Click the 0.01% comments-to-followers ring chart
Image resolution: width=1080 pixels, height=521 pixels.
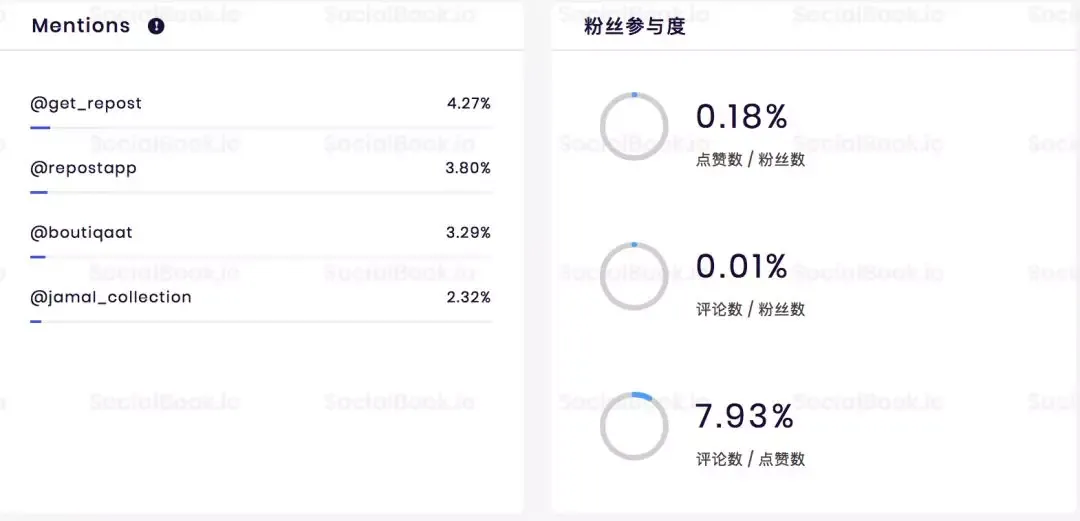(x=634, y=276)
